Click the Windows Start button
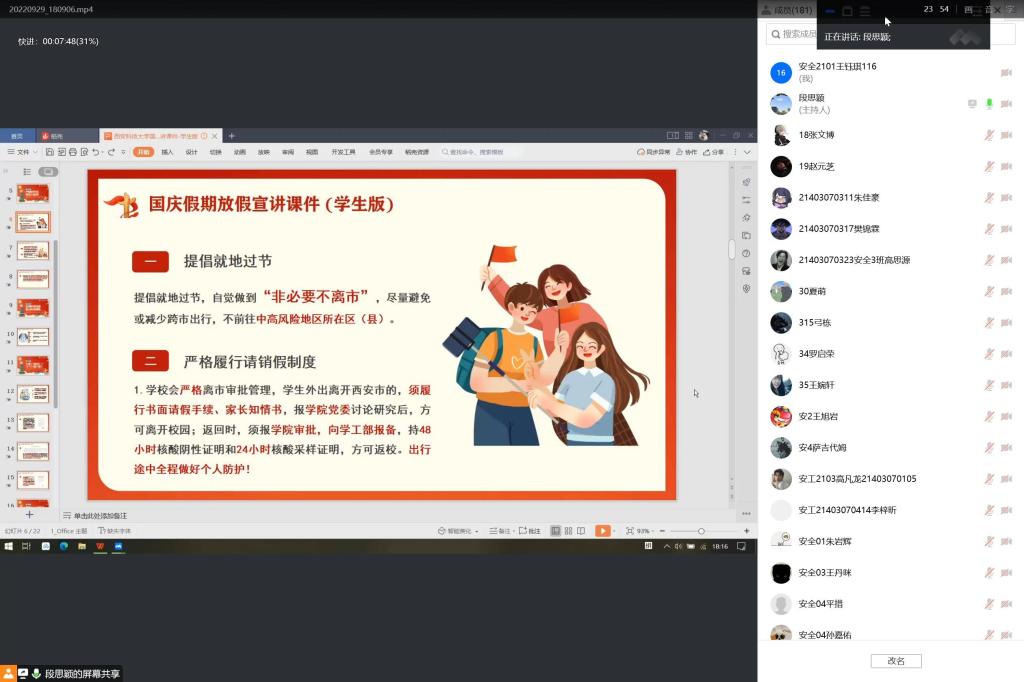The width and height of the screenshot is (1024, 682). click(8, 547)
